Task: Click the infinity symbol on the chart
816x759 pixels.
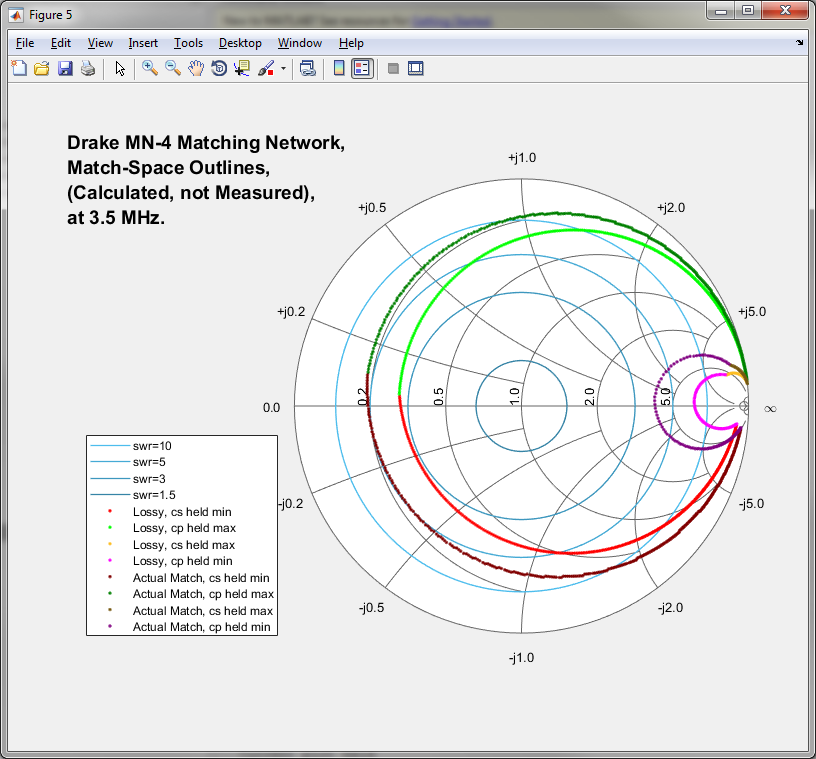Action: pos(770,409)
